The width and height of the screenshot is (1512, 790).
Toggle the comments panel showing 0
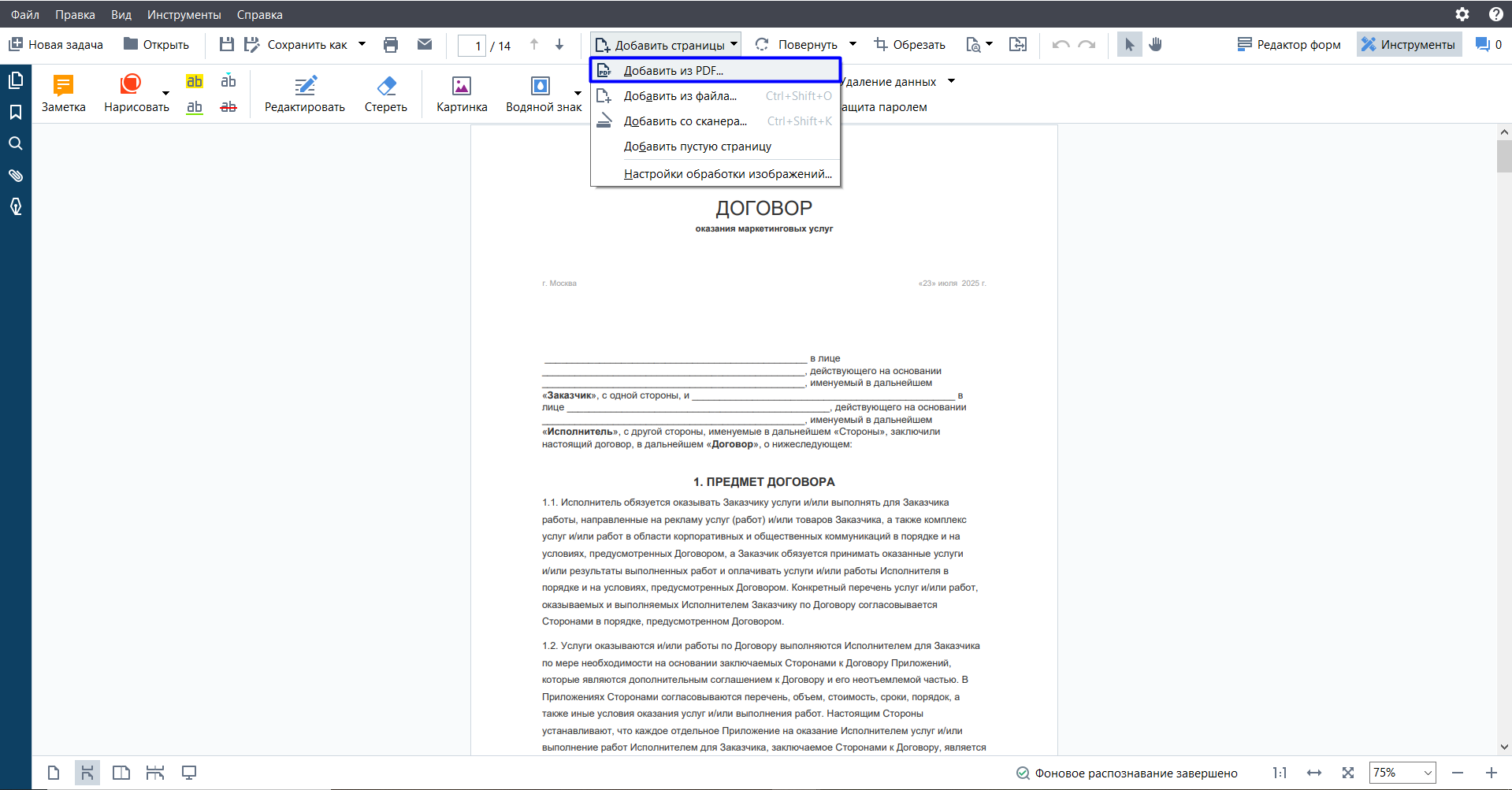click(x=1488, y=44)
